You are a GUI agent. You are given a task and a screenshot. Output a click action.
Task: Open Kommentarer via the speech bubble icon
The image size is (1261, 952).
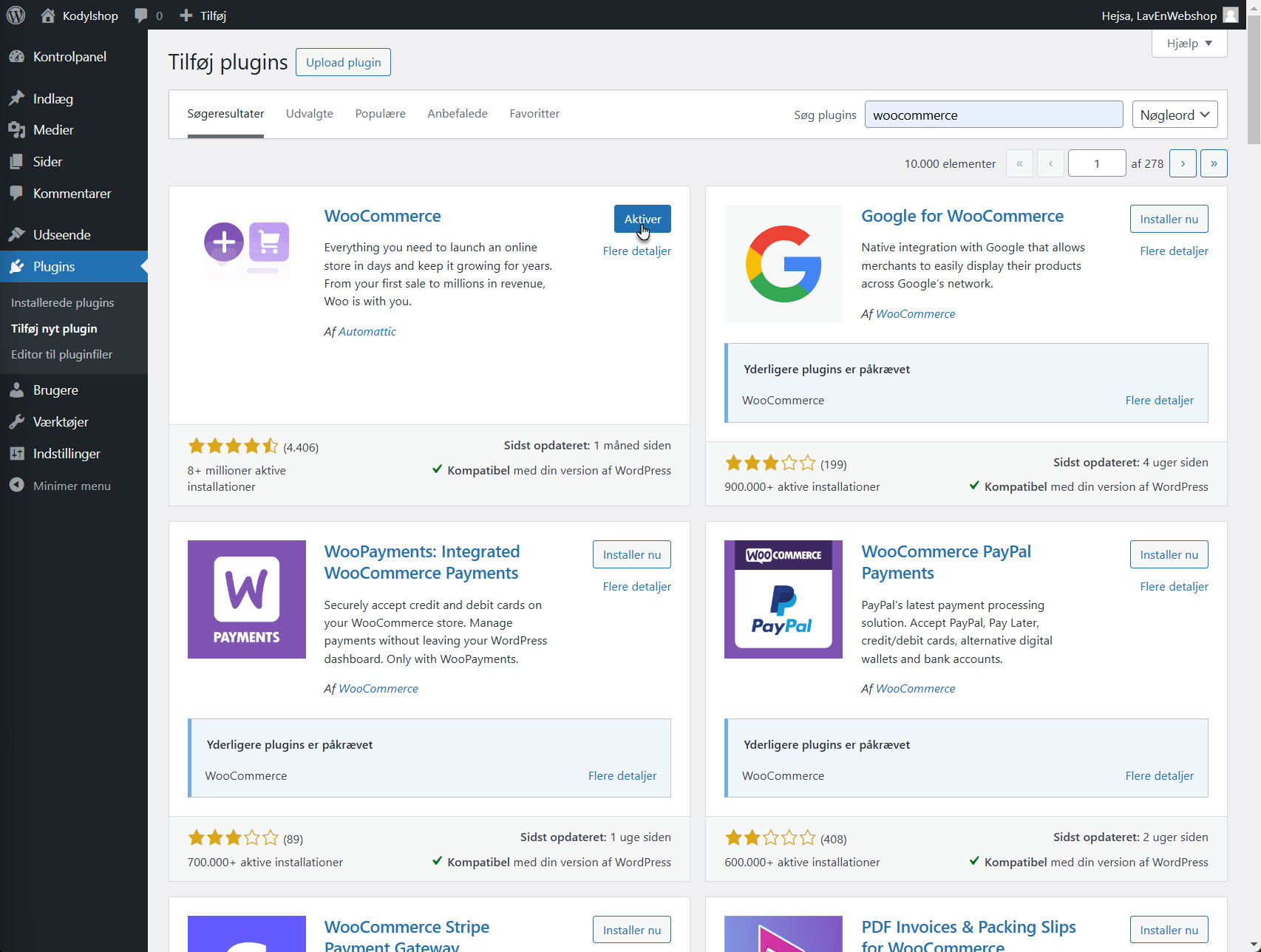tap(18, 193)
